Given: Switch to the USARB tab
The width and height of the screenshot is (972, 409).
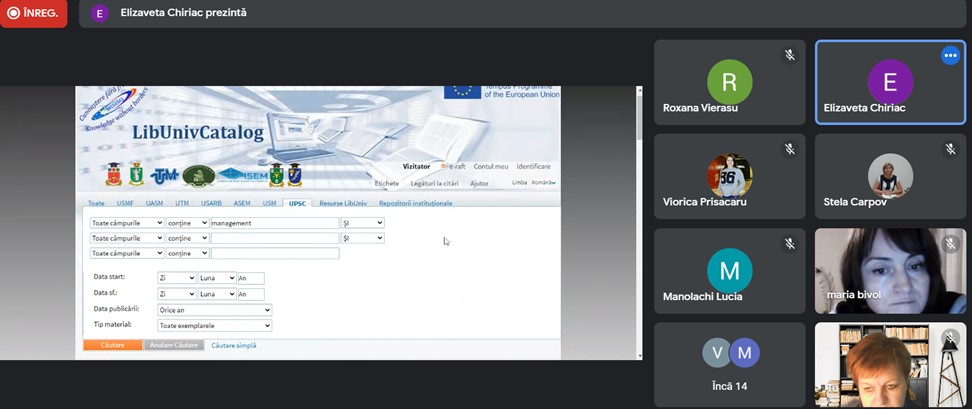Looking at the screenshot, I should (212, 203).
